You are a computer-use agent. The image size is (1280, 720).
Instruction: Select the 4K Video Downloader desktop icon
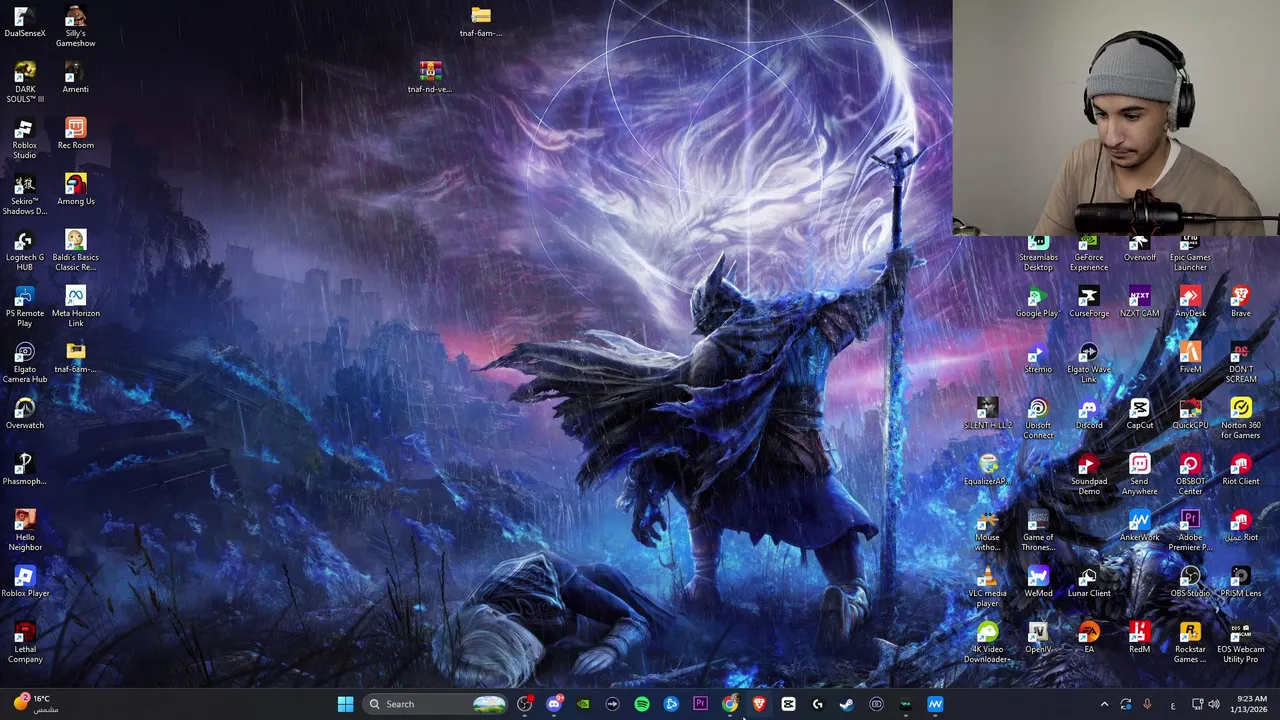pyautogui.click(x=988, y=643)
